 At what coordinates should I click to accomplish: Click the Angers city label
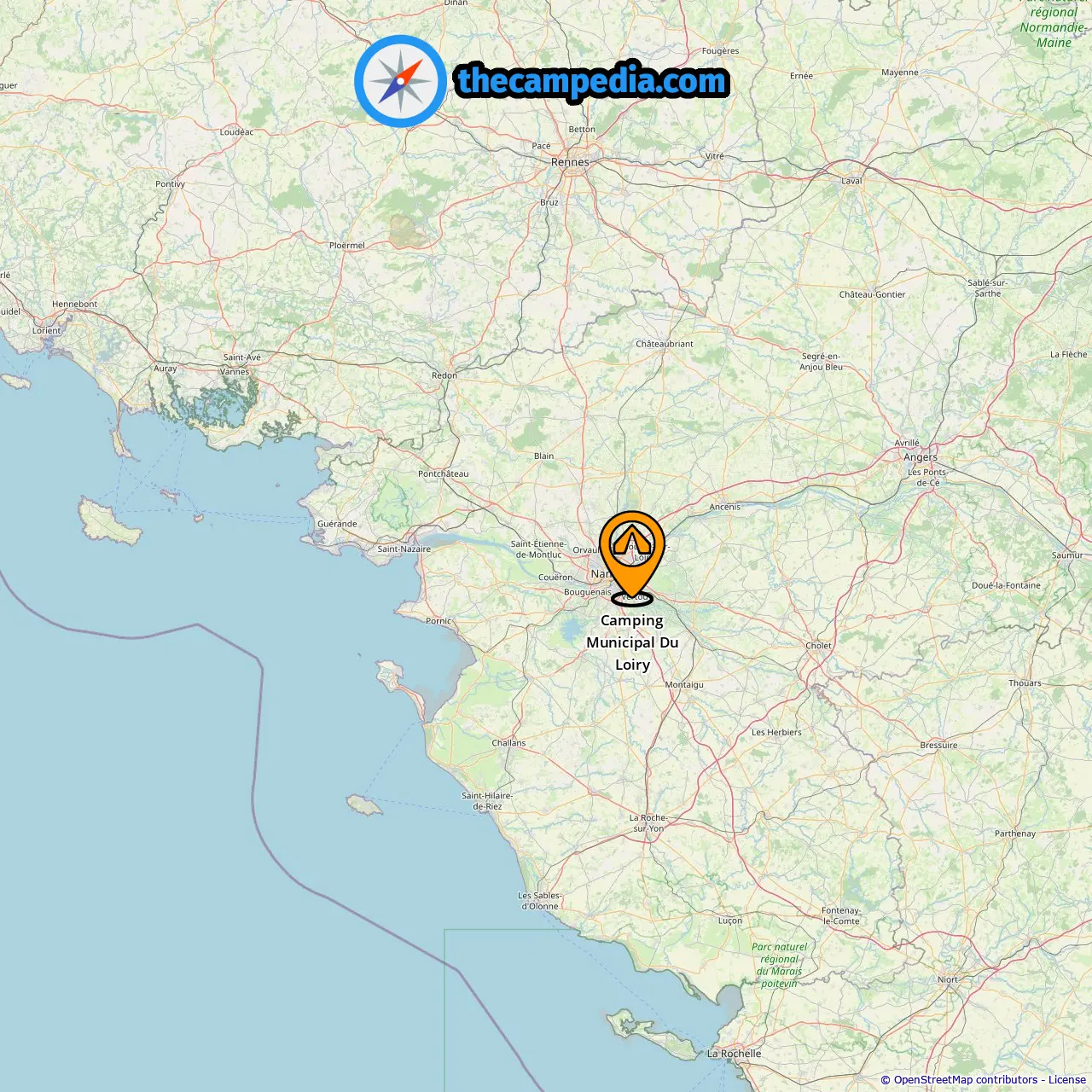click(x=921, y=457)
